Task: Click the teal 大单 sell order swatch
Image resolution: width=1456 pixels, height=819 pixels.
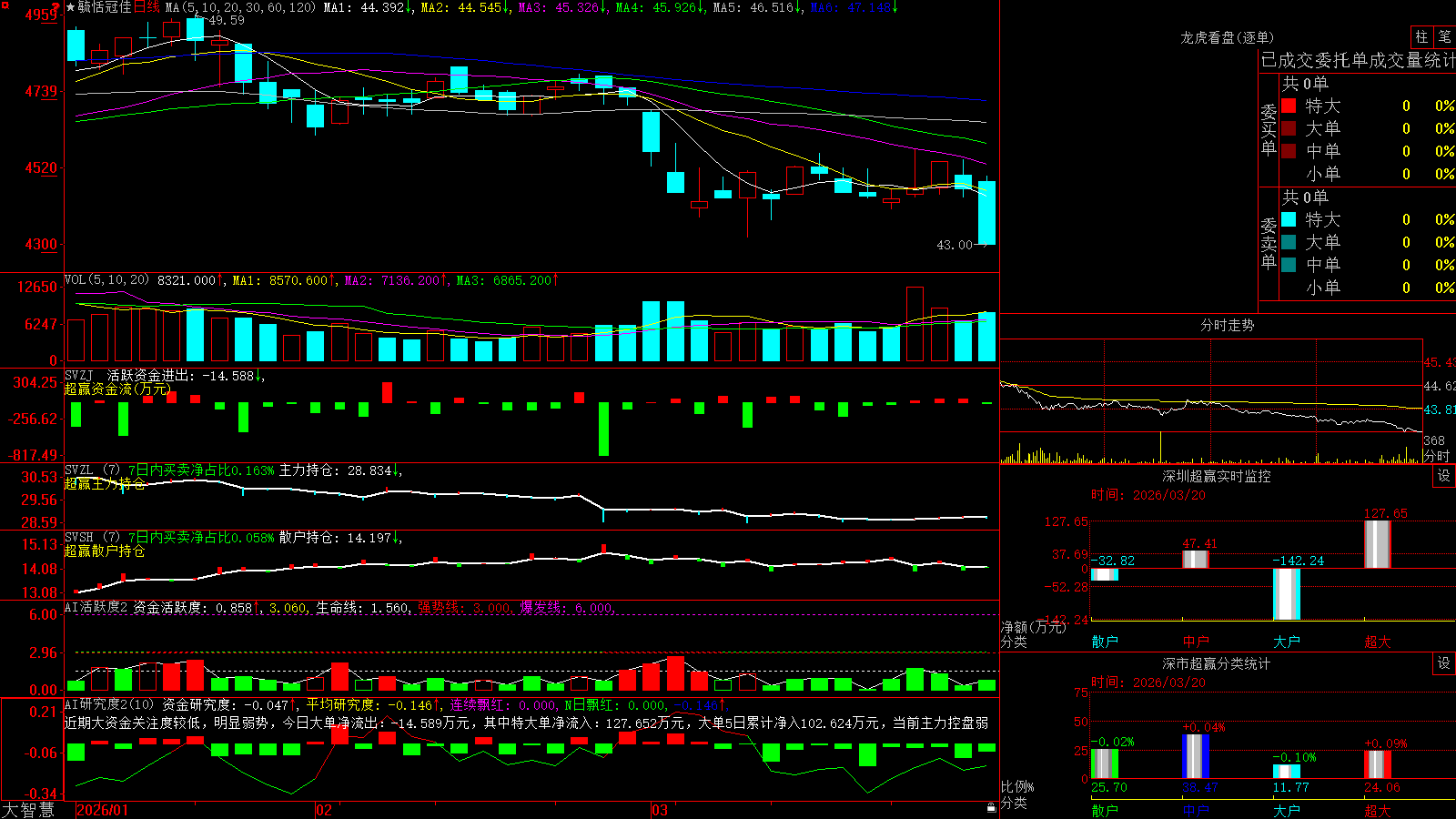Action: click(1289, 242)
